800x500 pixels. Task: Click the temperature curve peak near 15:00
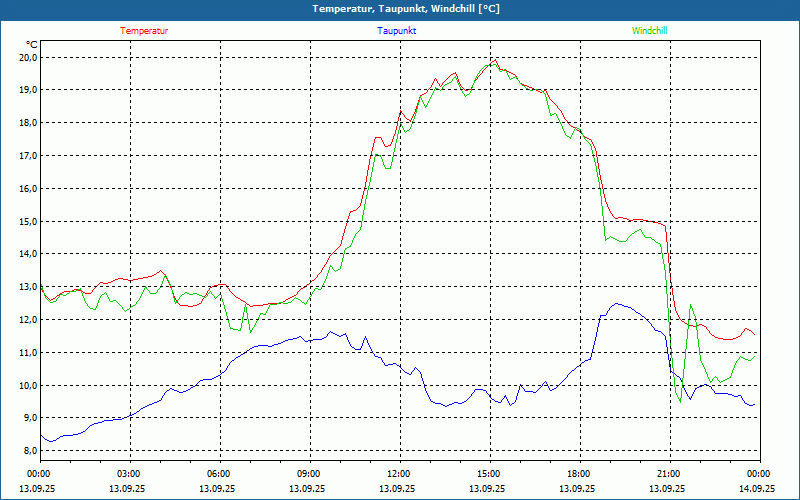(494, 59)
